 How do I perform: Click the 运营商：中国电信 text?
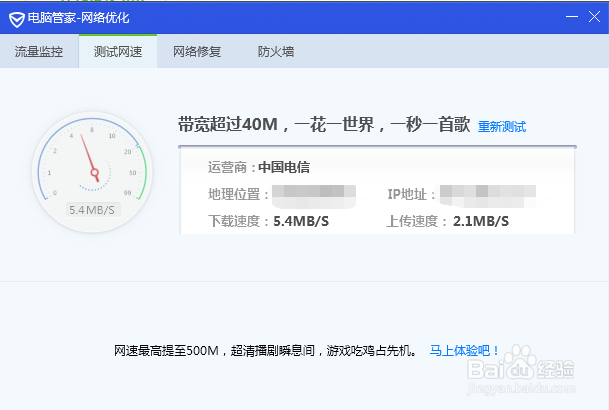(x=259, y=167)
